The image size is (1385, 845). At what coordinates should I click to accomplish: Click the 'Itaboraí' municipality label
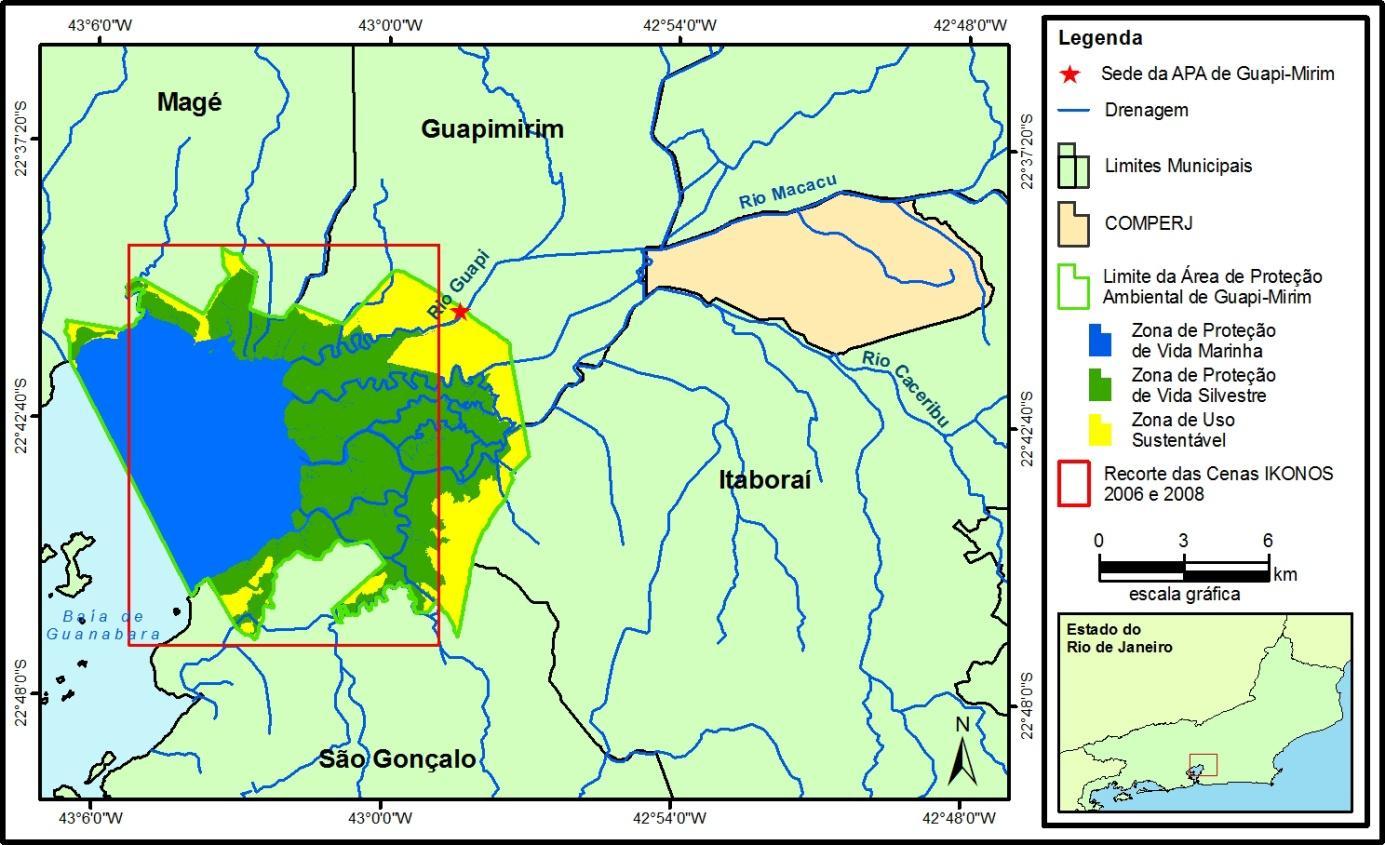(765, 481)
